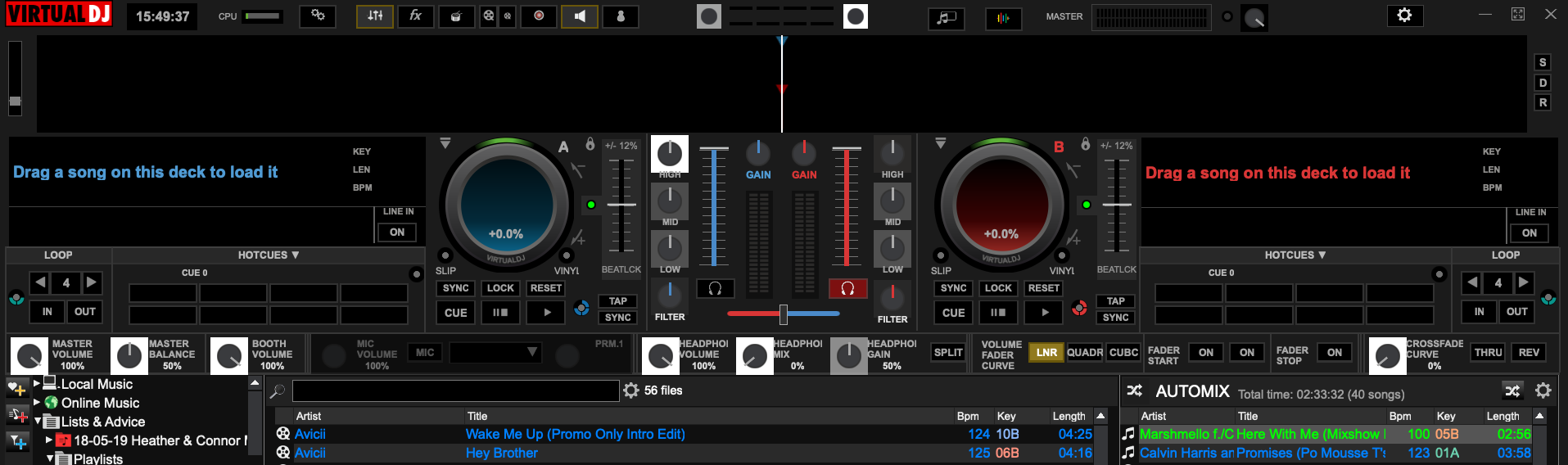Screen dimensions: 1568x465
Task: Open the main settings gear at top right
Action: pyautogui.click(x=1404, y=16)
